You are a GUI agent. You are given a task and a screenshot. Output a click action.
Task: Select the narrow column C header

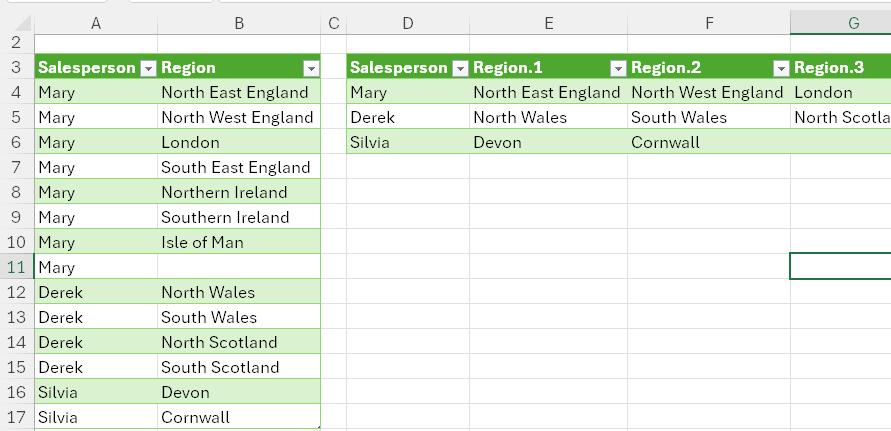334,23
